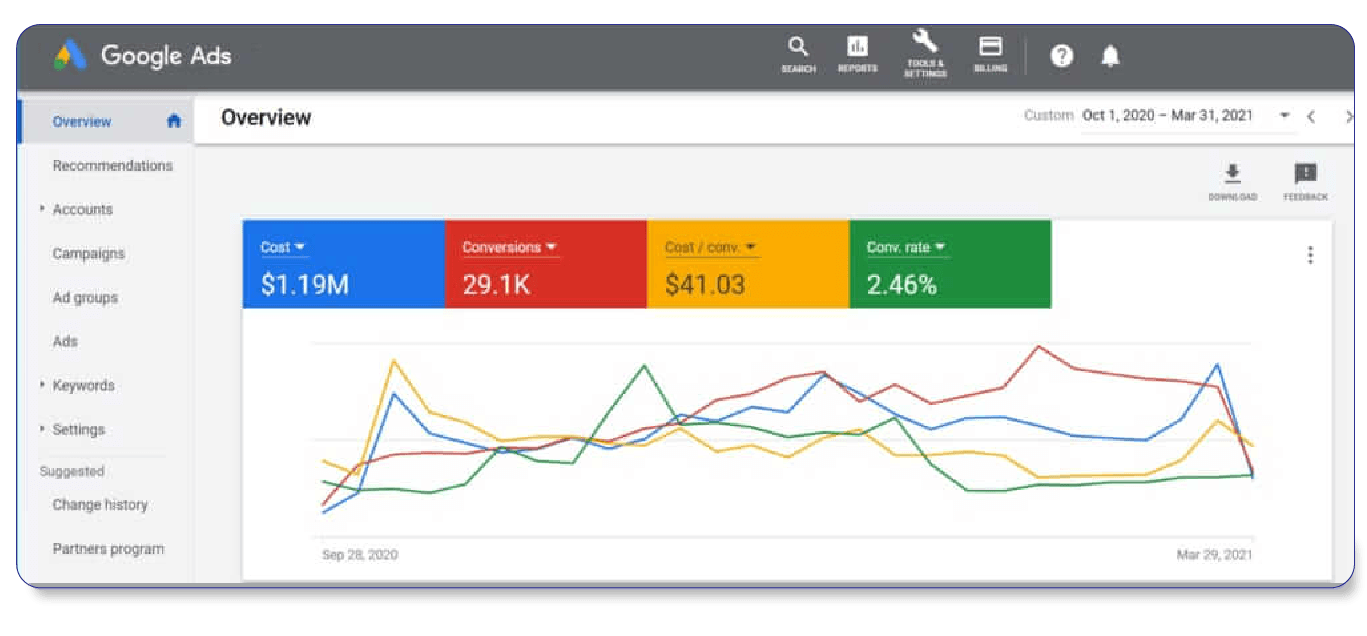
Task: Open the Cost / conv. metric dropdown
Action: [x=711, y=247]
